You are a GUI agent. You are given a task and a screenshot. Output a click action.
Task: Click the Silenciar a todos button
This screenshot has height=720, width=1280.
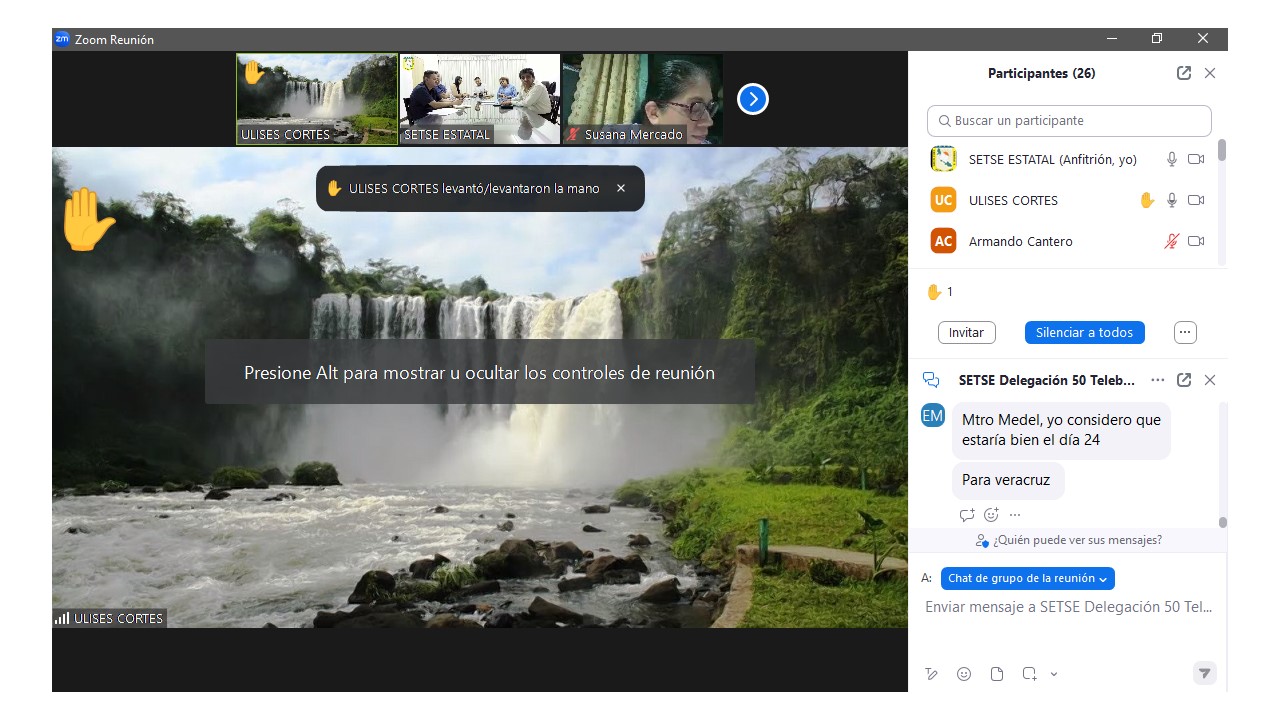[x=1084, y=332]
